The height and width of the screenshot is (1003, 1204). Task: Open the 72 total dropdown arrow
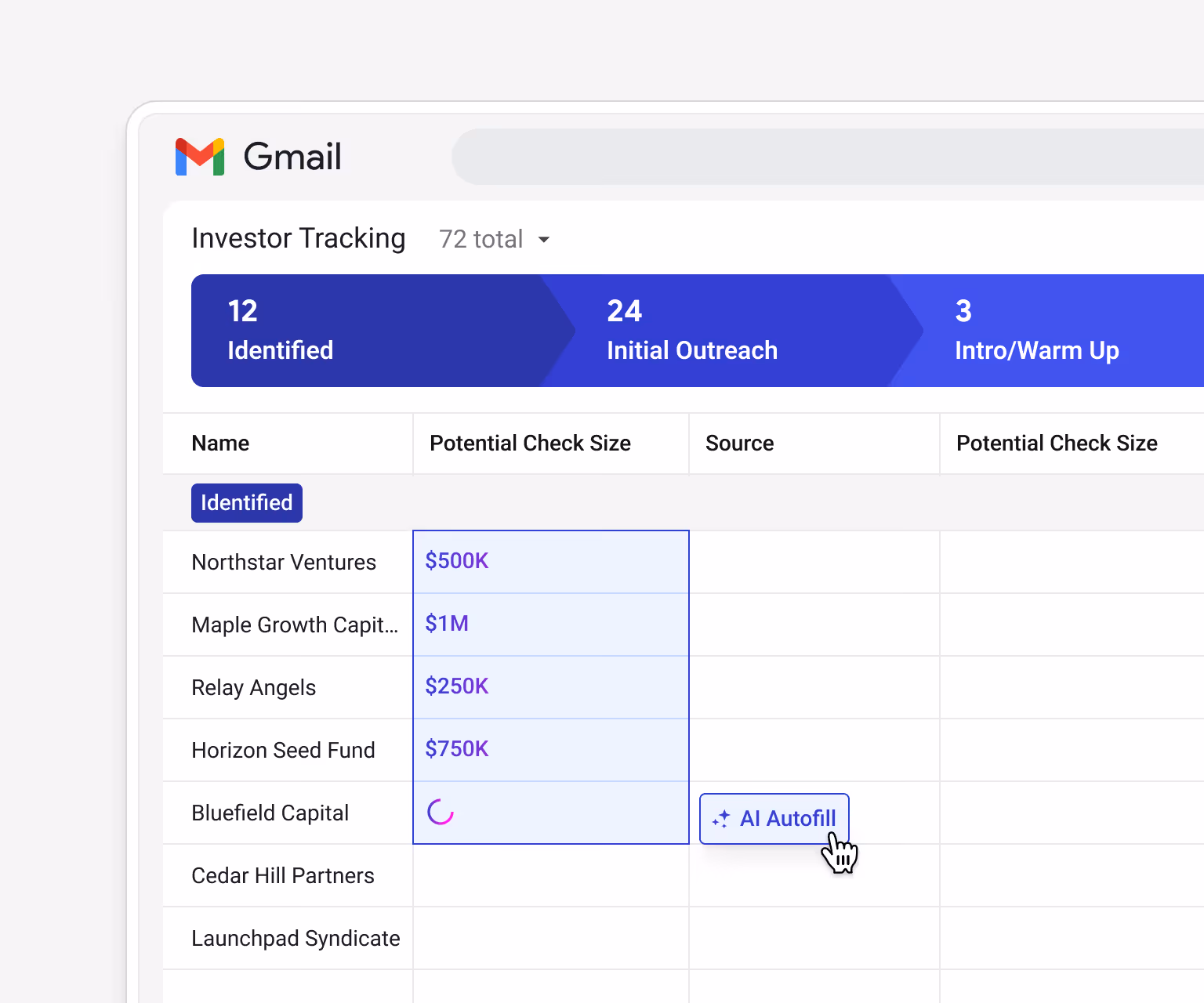[x=544, y=240]
